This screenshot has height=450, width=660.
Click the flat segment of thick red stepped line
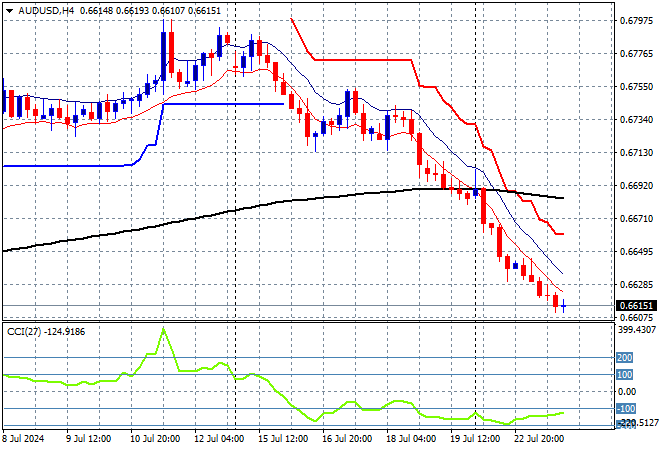click(362, 60)
